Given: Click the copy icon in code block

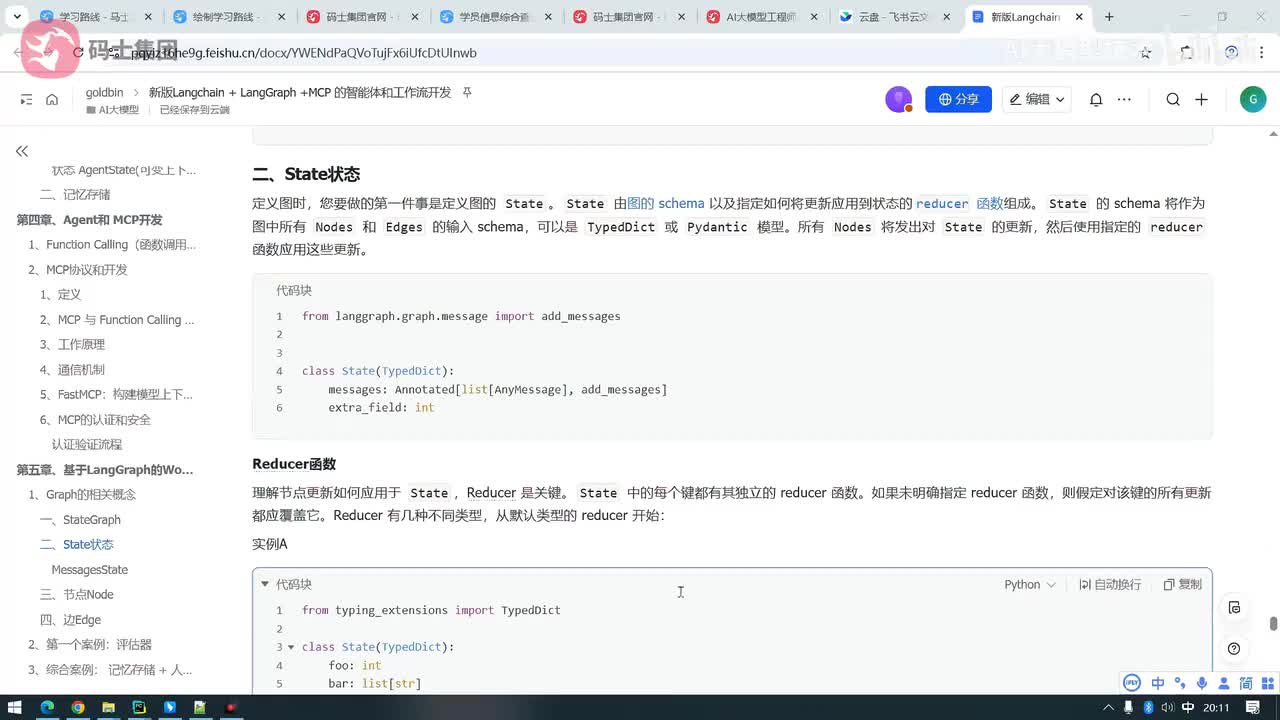Looking at the screenshot, I should (x=1182, y=584).
